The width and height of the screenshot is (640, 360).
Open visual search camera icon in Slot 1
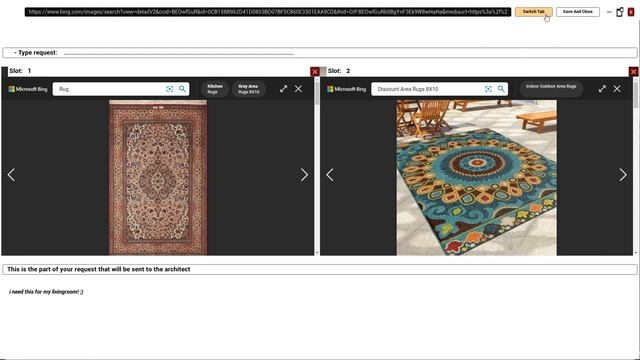[x=169, y=89]
